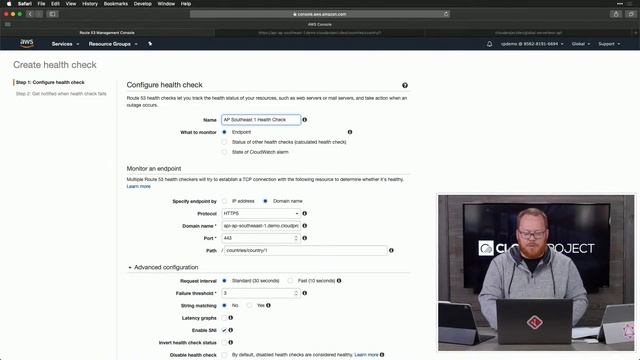Screen dimensions: 640x360
Task: Open the Protocol HTTPS dropdown
Action: pos(261,213)
